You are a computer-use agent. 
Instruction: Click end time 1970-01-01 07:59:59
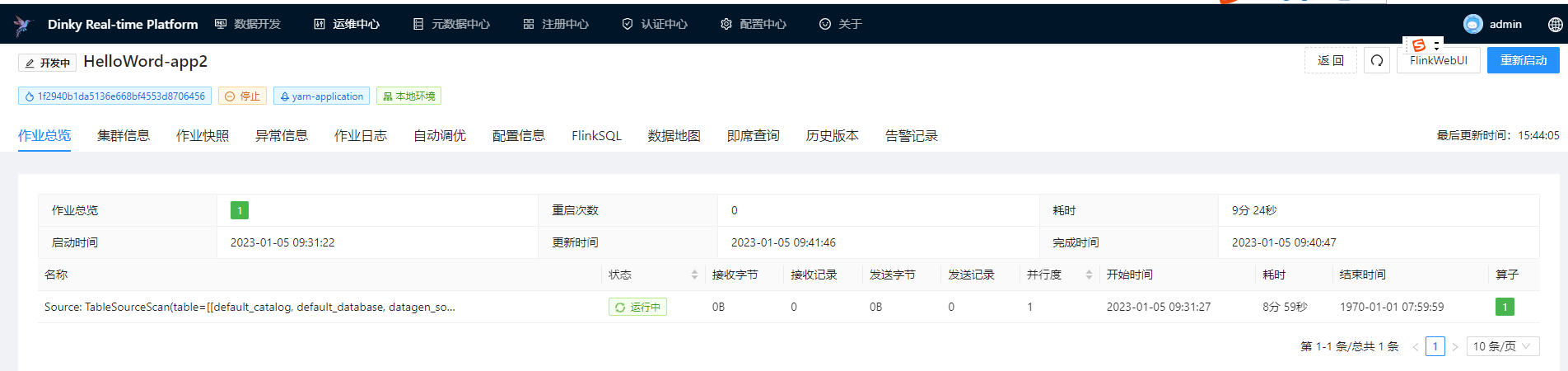click(x=1392, y=307)
